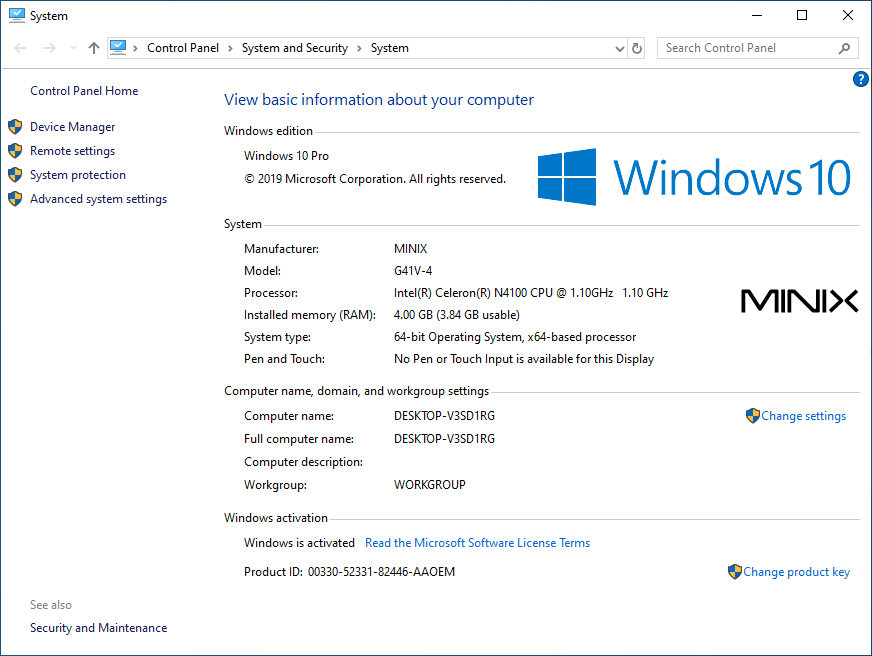
Task: Click the Windows 10 Pro edition text
Action: 286,156
